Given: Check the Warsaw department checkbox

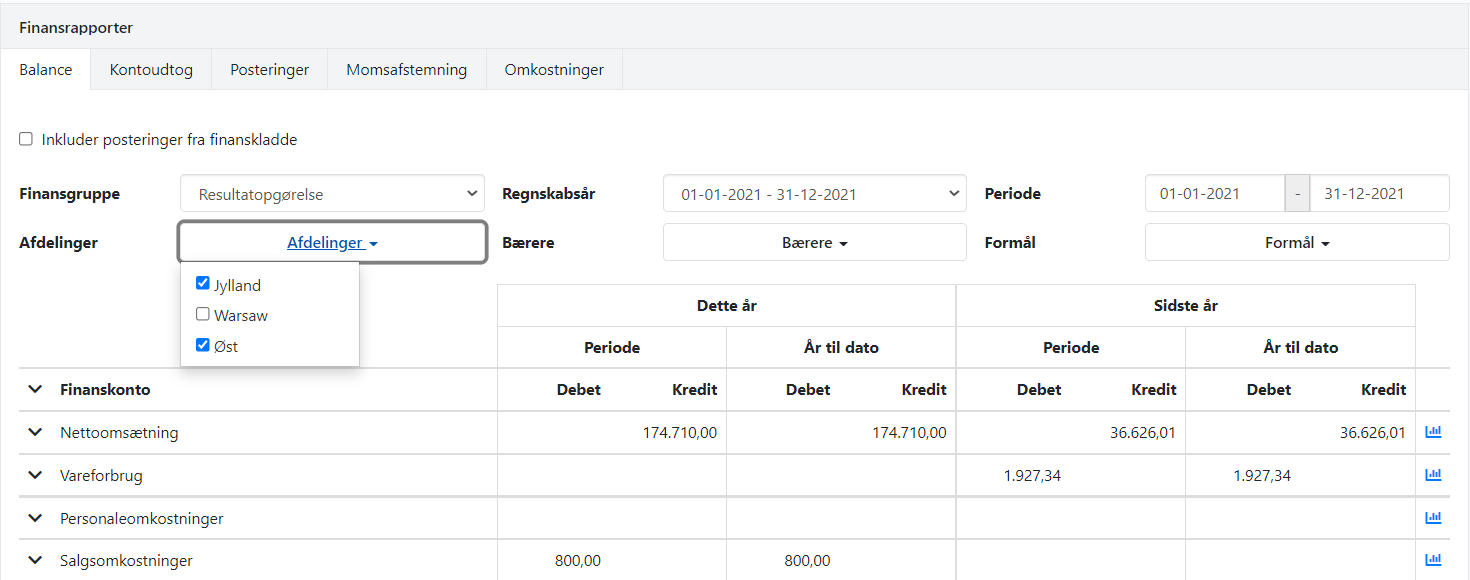Looking at the screenshot, I should click(203, 314).
